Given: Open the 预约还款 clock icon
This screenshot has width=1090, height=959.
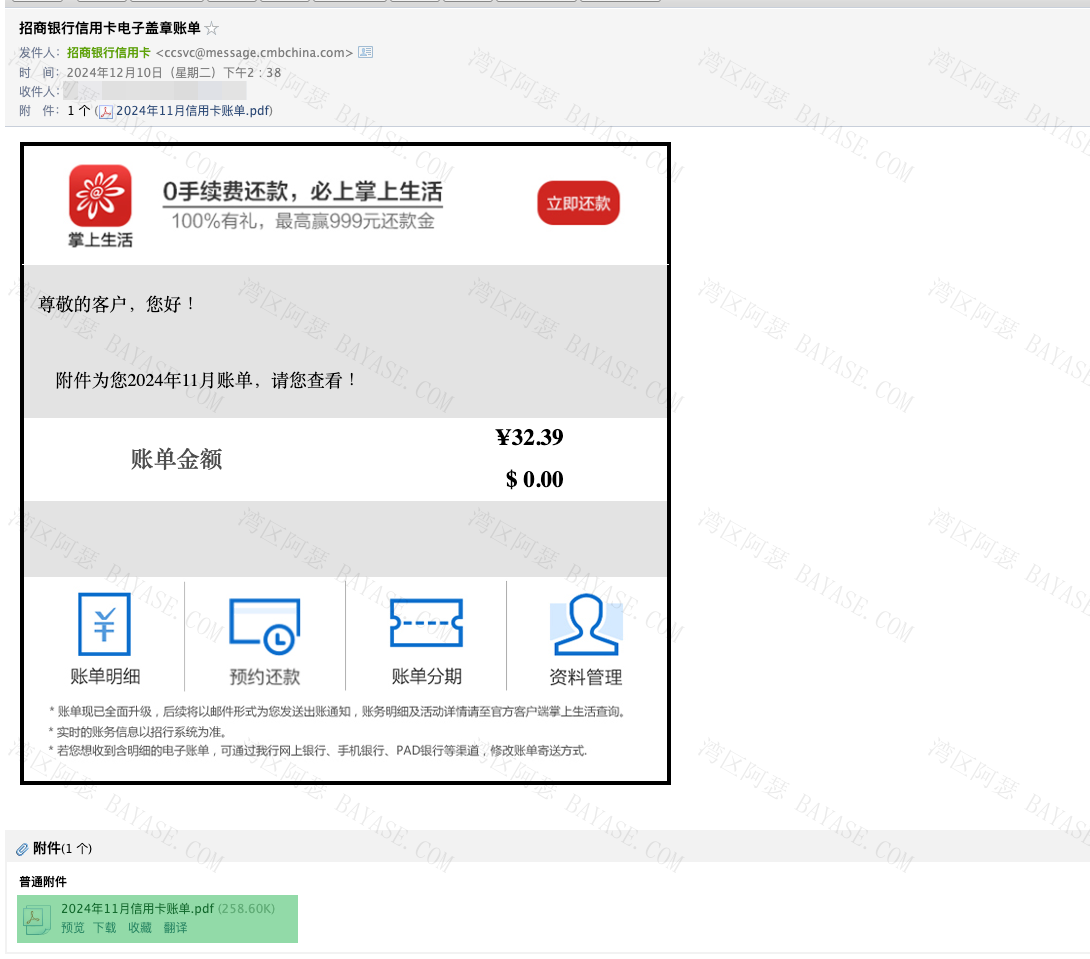Looking at the screenshot, I should [x=265, y=625].
